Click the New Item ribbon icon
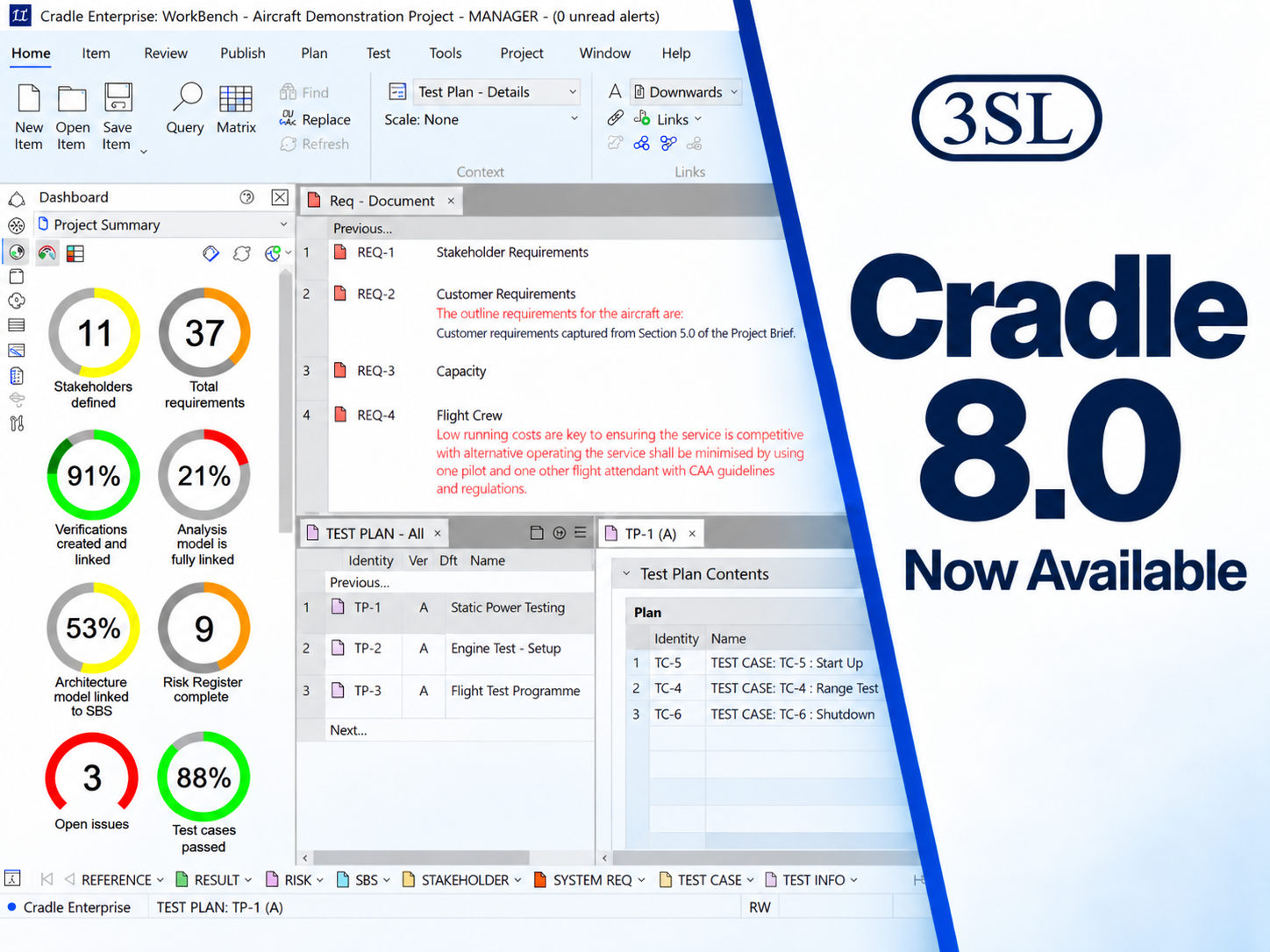 click(x=29, y=98)
